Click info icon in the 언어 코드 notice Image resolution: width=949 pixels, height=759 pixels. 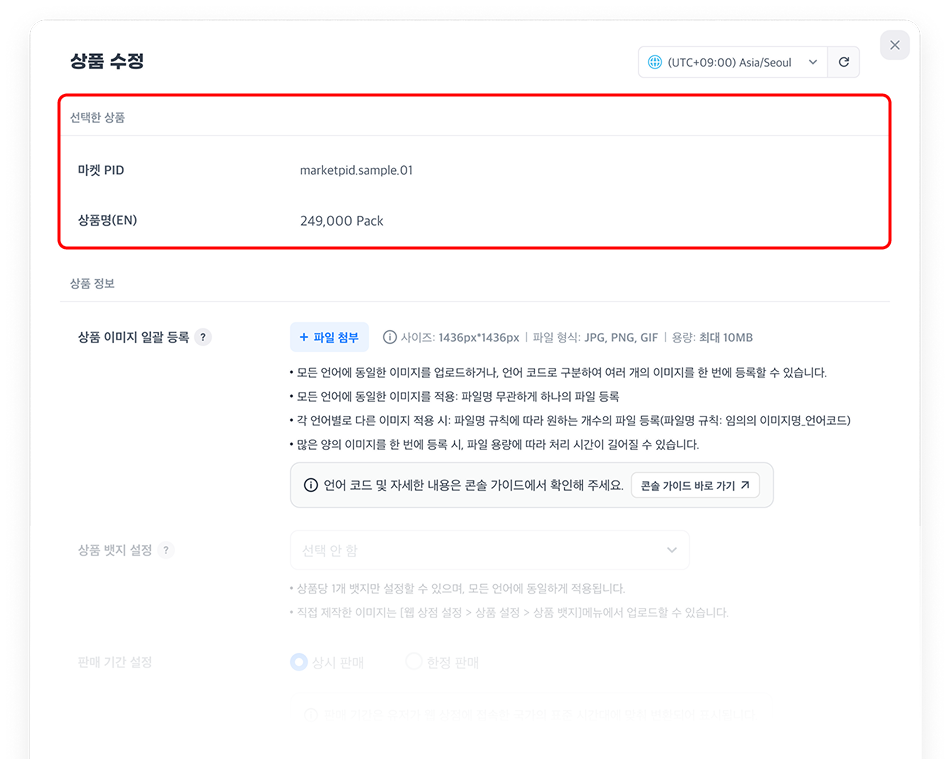[x=311, y=486]
